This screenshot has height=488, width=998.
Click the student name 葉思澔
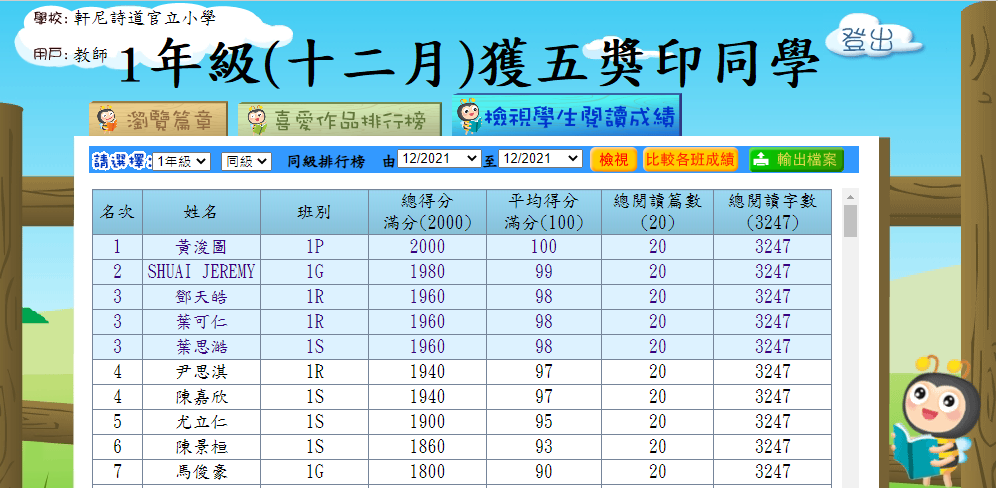(x=201, y=347)
